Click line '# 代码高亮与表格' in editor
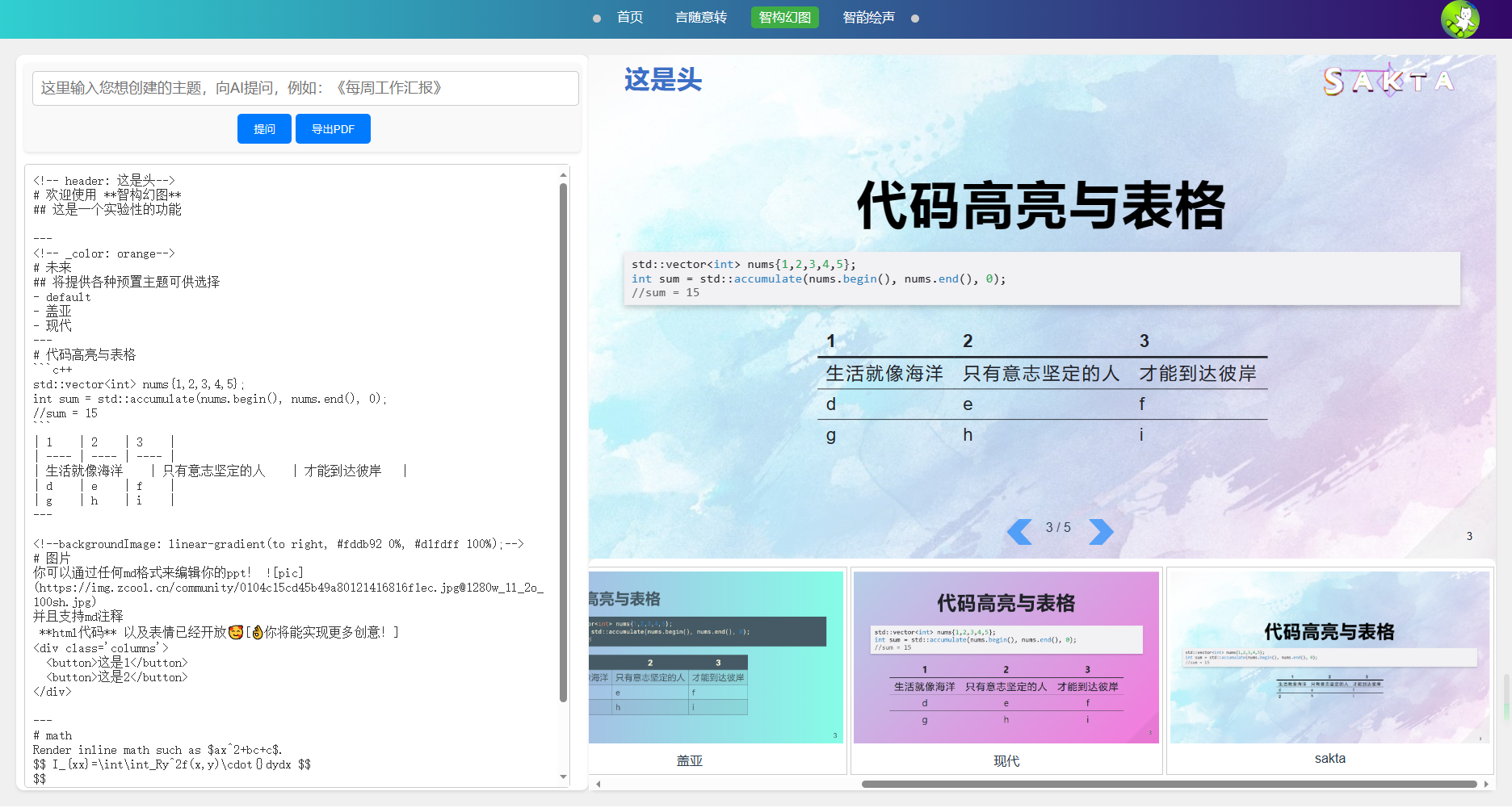The height and width of the screenshot is (808, 1512). [85, 355]
